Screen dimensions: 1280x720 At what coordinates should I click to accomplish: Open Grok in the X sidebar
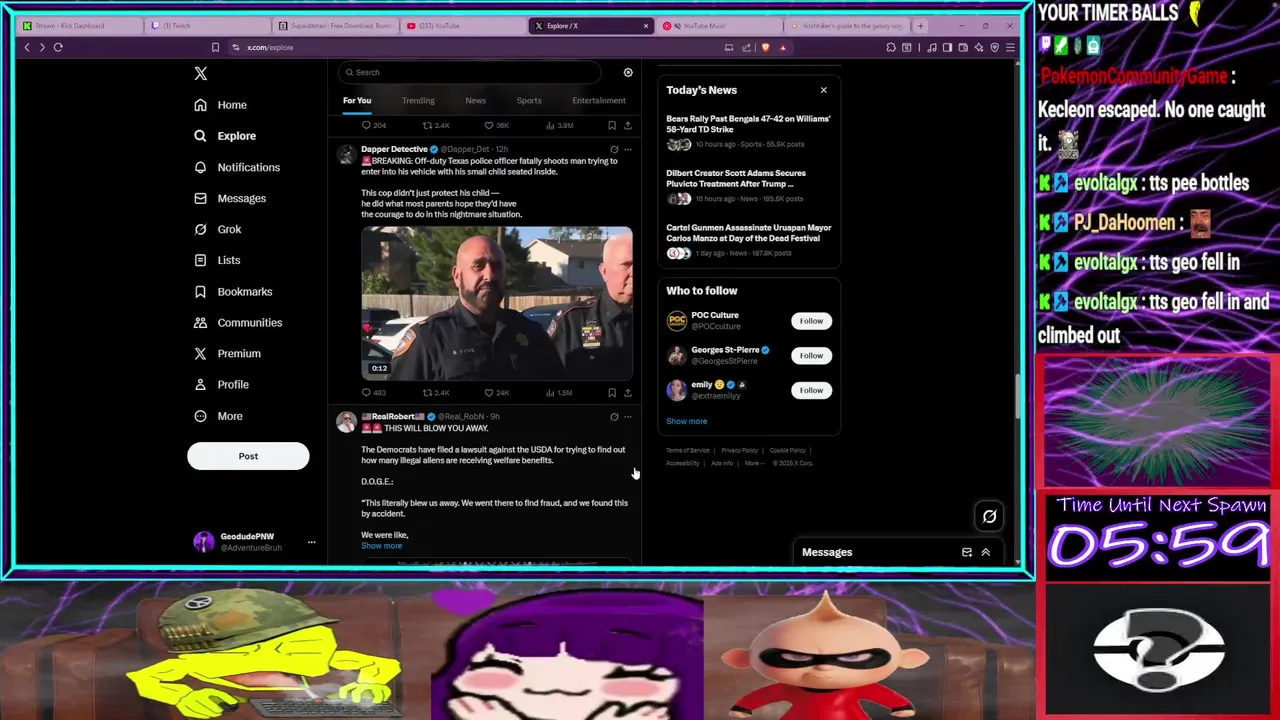tap(218, 229)
